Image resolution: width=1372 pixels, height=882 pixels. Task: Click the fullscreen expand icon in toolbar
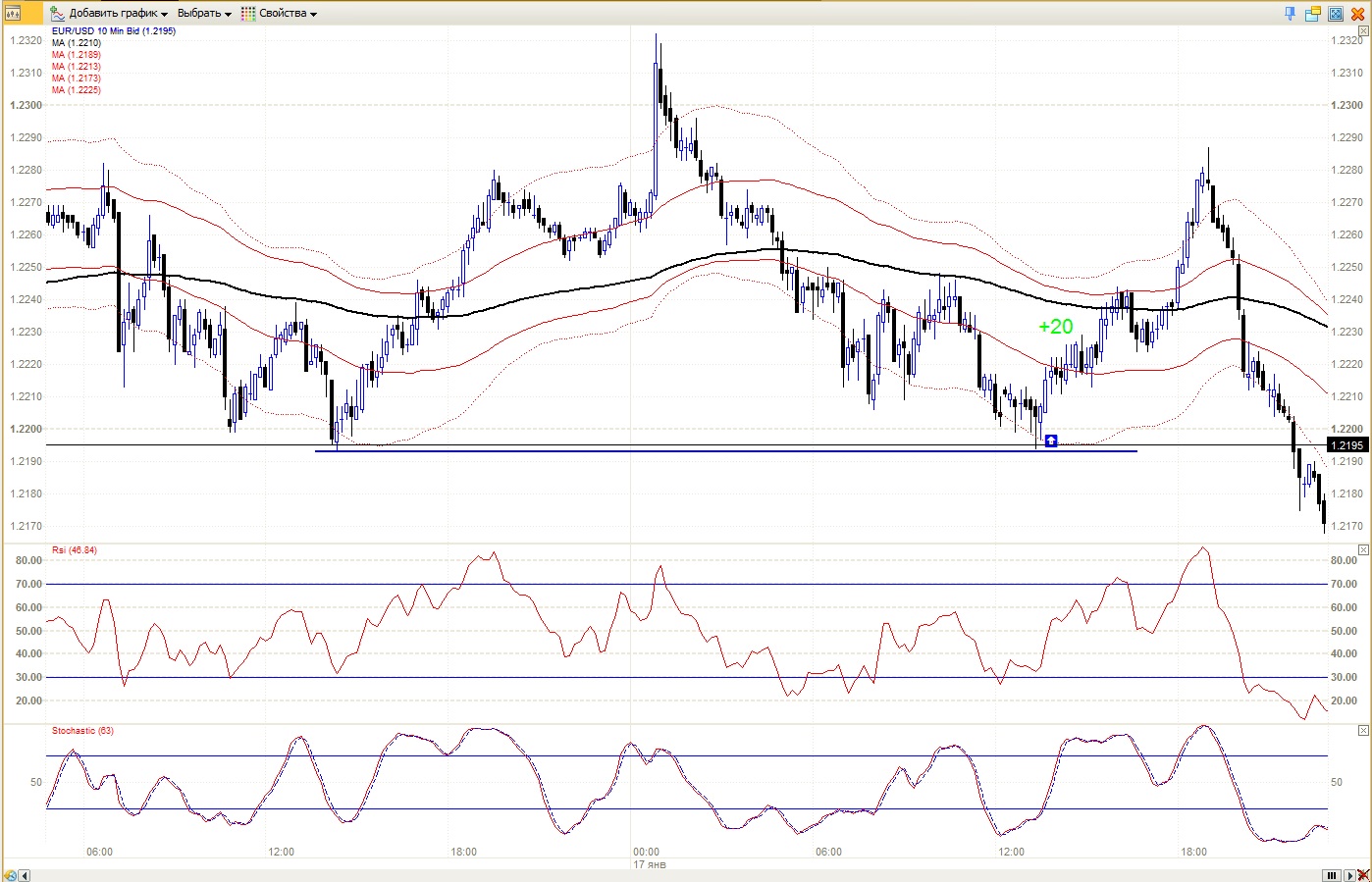coord(1335,14)
